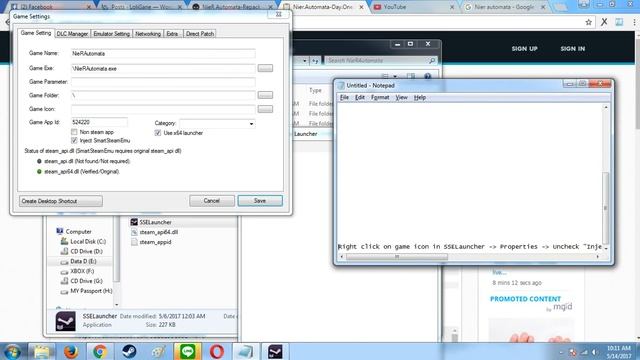The height and width of the screenshot is (360, 640).
Task: Click the Notepad scroll up arrow
Action: pyautogui.click(x=606, y=107)
